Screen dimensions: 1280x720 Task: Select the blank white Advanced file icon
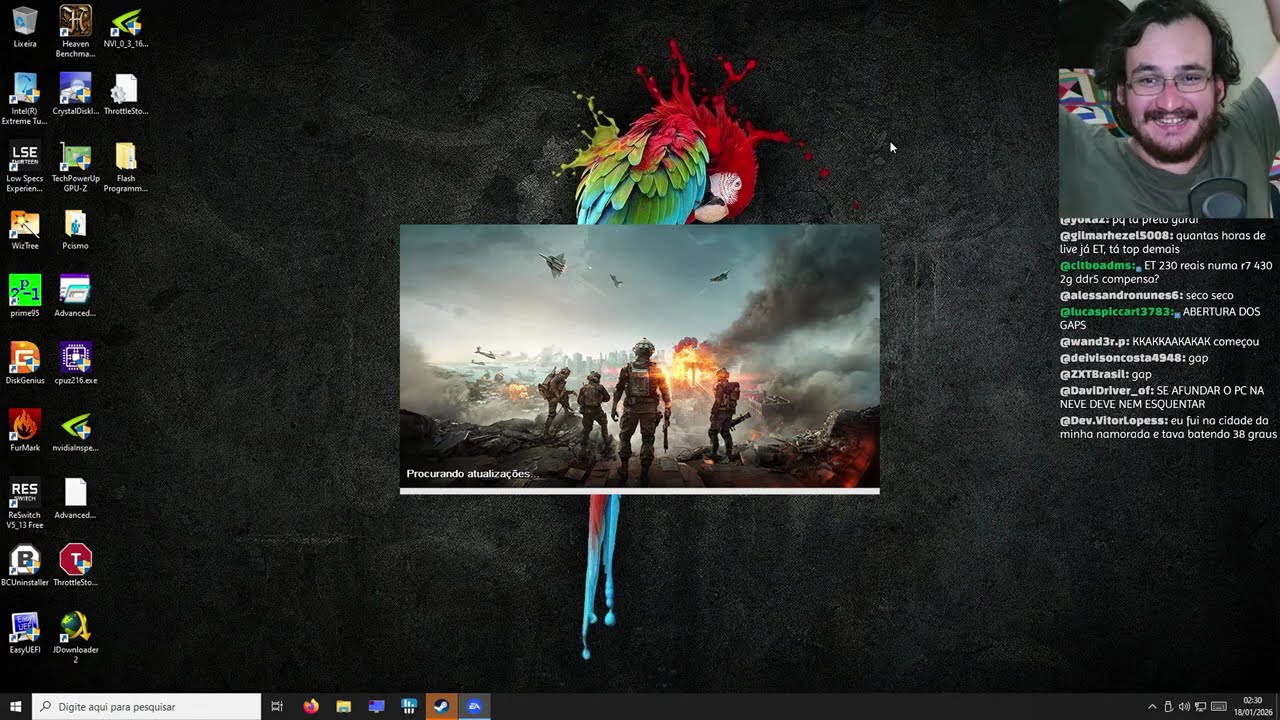pyautogui.click(x=75, y=499)
